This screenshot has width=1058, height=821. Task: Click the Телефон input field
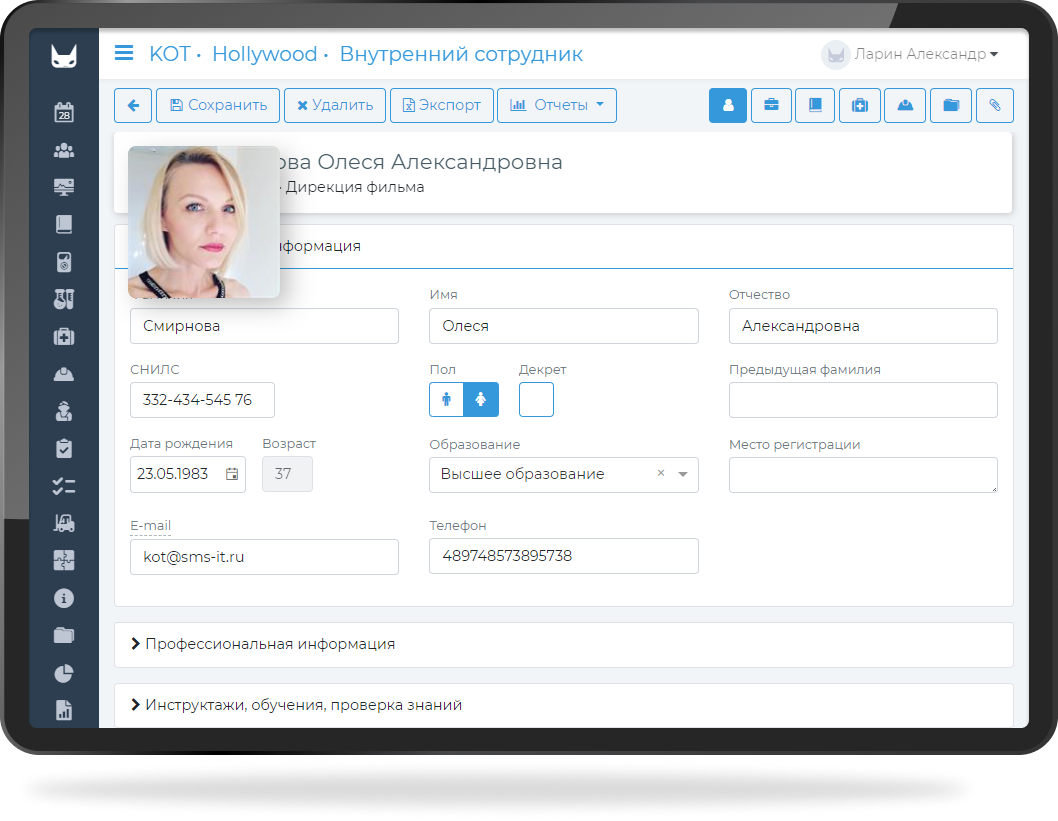[564, 556]
